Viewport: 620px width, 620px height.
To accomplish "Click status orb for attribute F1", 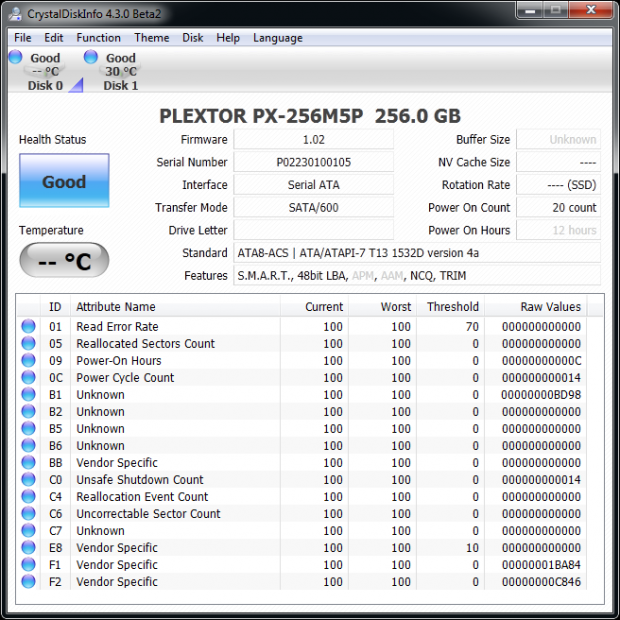I will [28, 564].
